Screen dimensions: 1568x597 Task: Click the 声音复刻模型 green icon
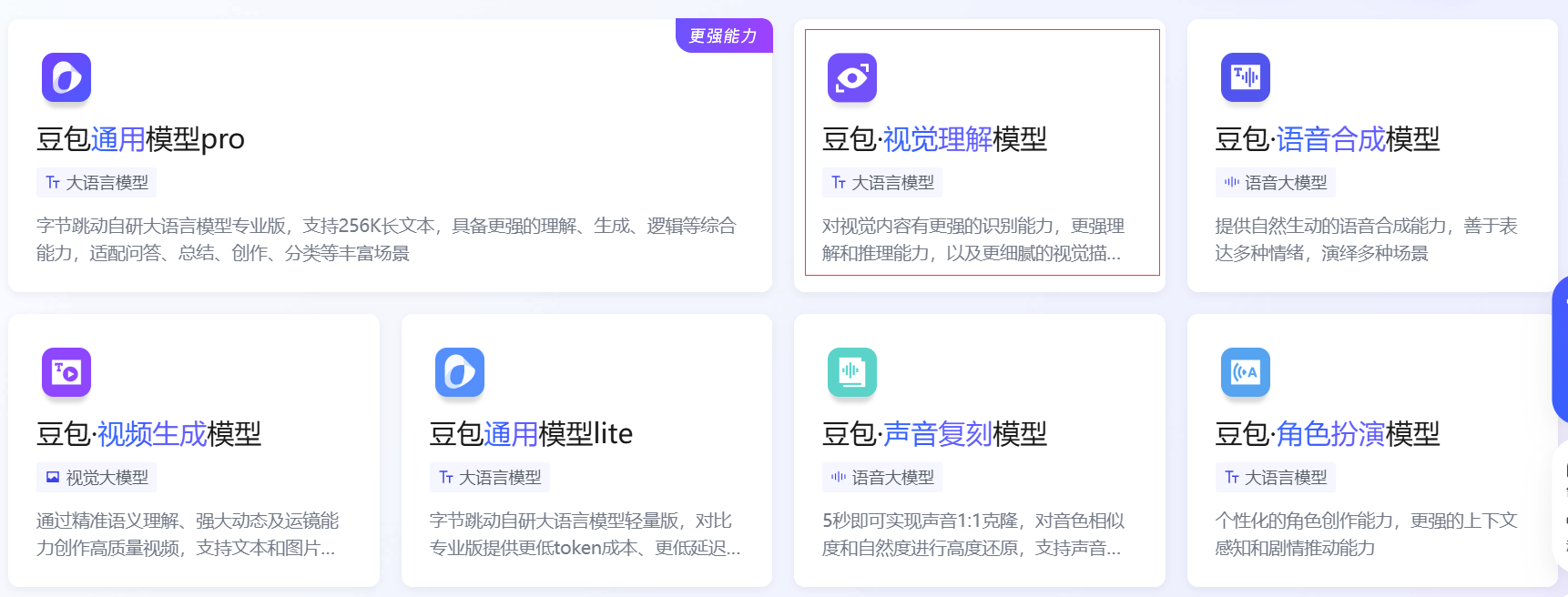(x=852, y=372)
